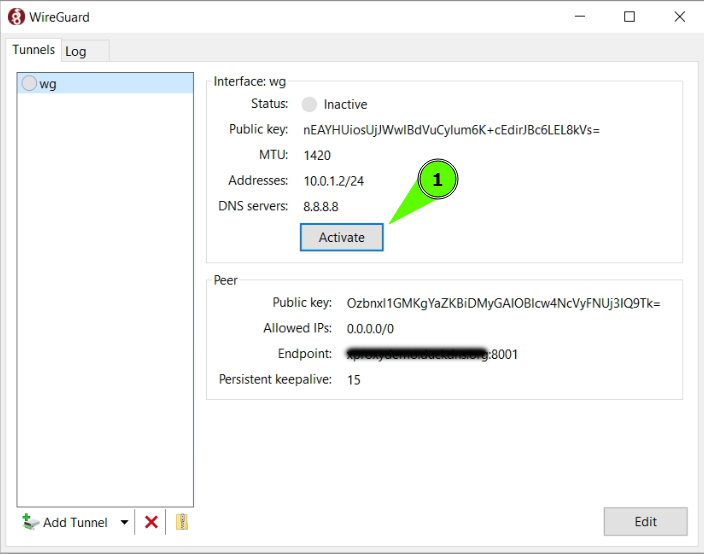Click the MTU value 1420

(317, 155)
